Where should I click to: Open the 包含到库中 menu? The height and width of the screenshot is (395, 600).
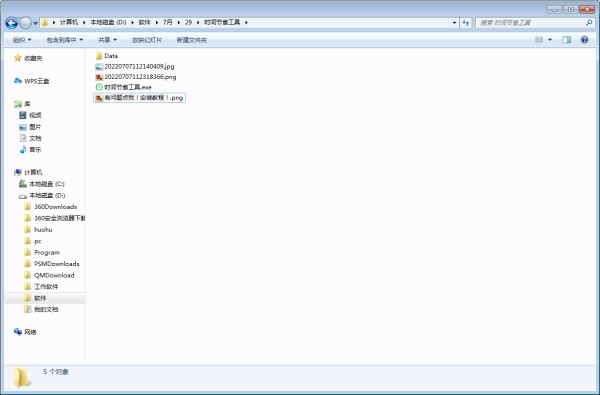point(65,40)
